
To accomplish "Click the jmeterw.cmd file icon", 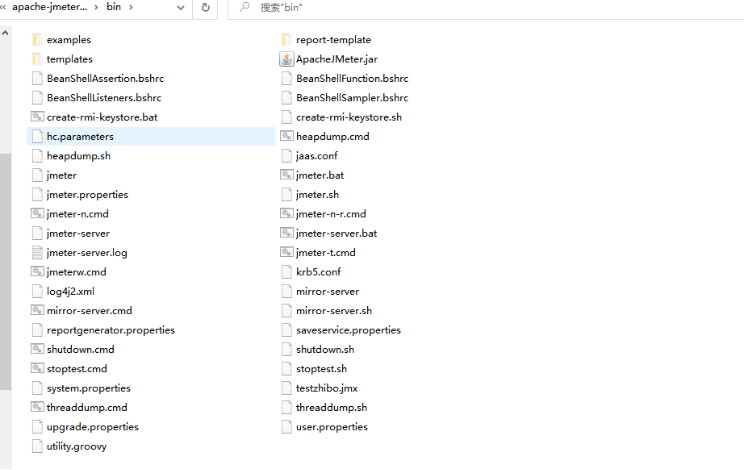I will [37, 272].
